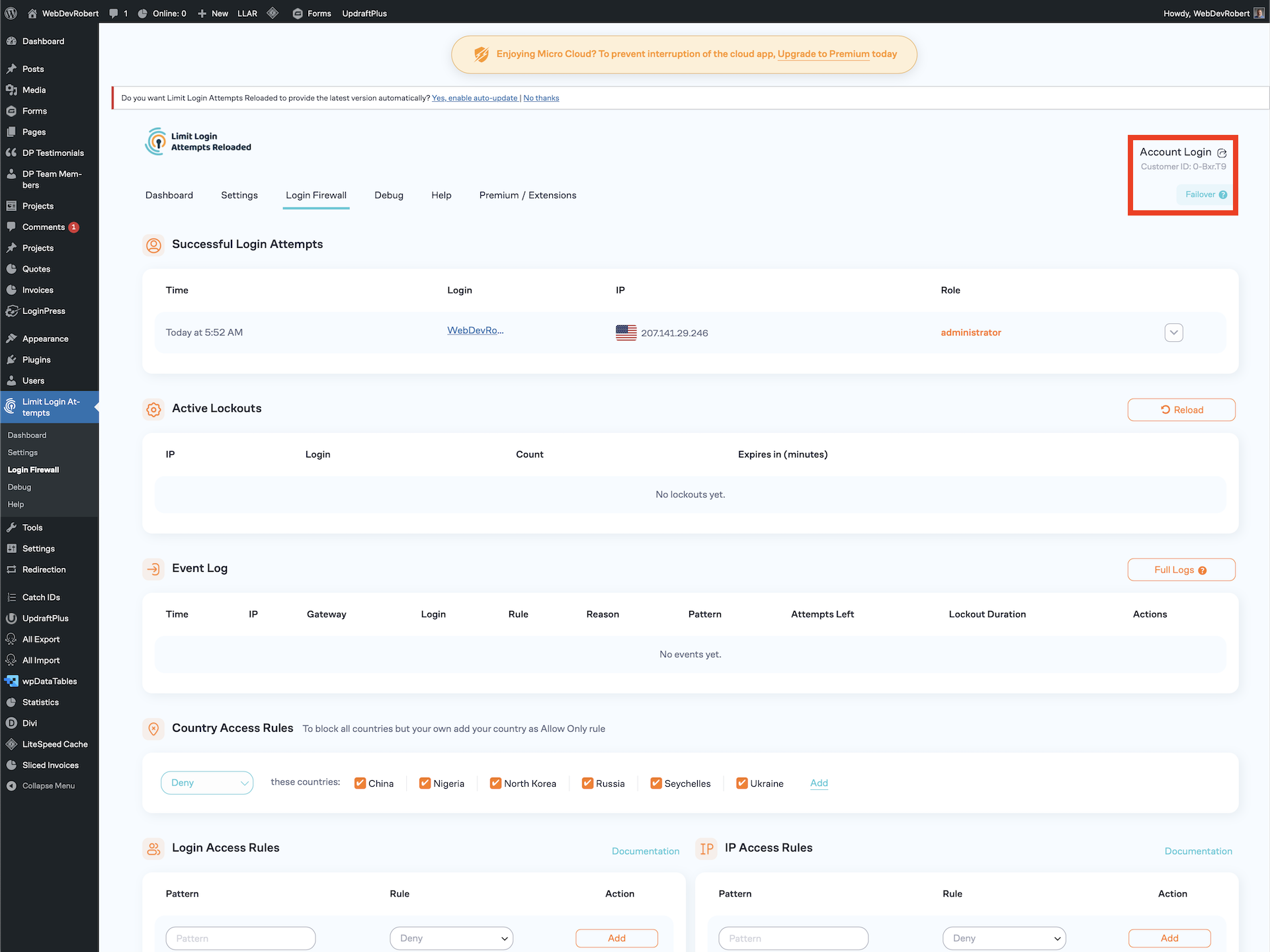The width and height of the screenshot is (1270, 952).
Task: Uncheck the China country checkbox
Action: (360, 783)
